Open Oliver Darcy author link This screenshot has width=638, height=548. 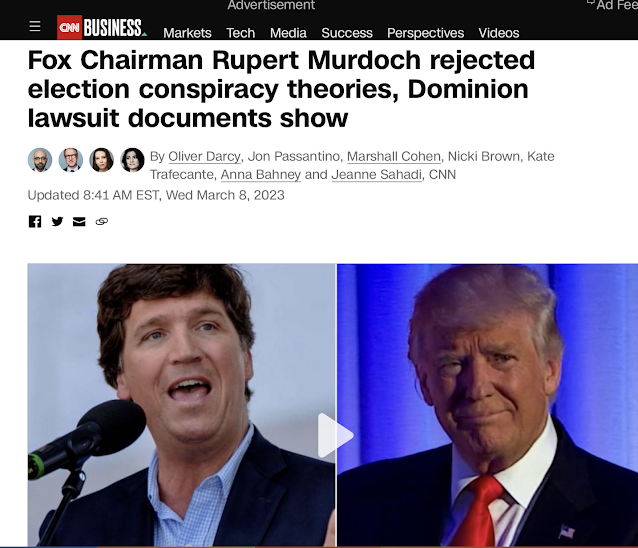204,157
